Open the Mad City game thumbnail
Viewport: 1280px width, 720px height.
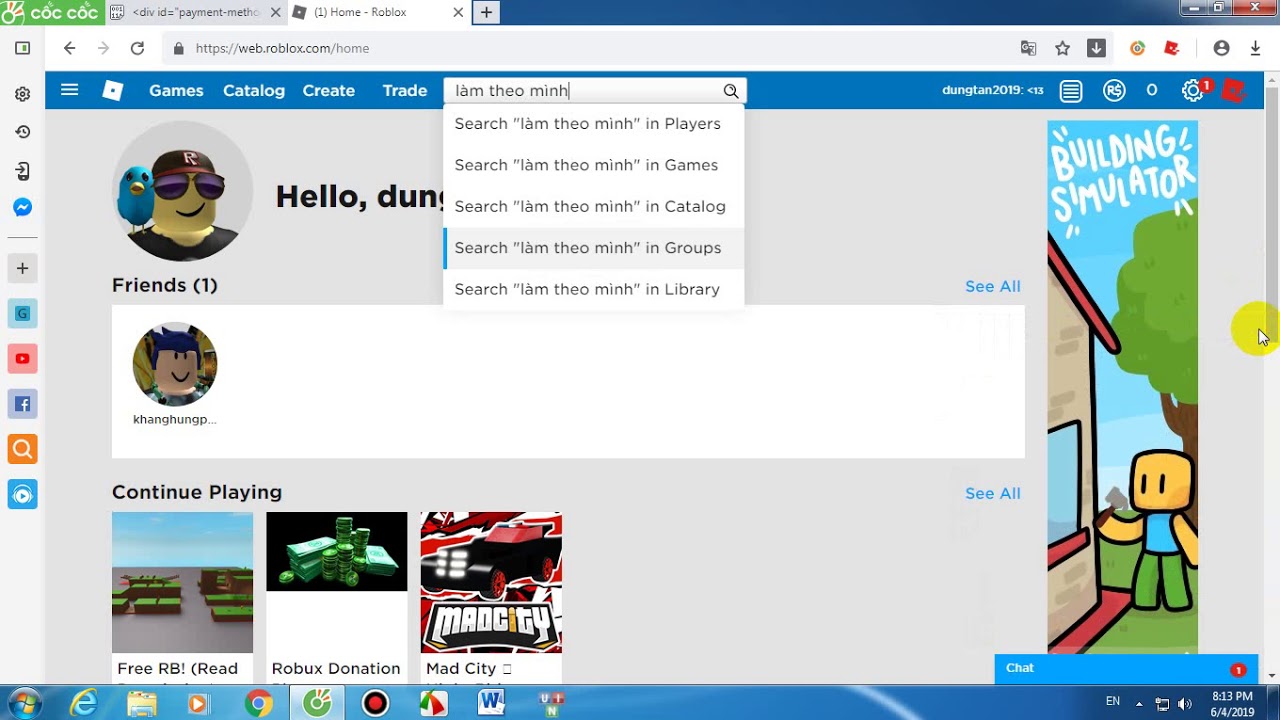[491, 582]
